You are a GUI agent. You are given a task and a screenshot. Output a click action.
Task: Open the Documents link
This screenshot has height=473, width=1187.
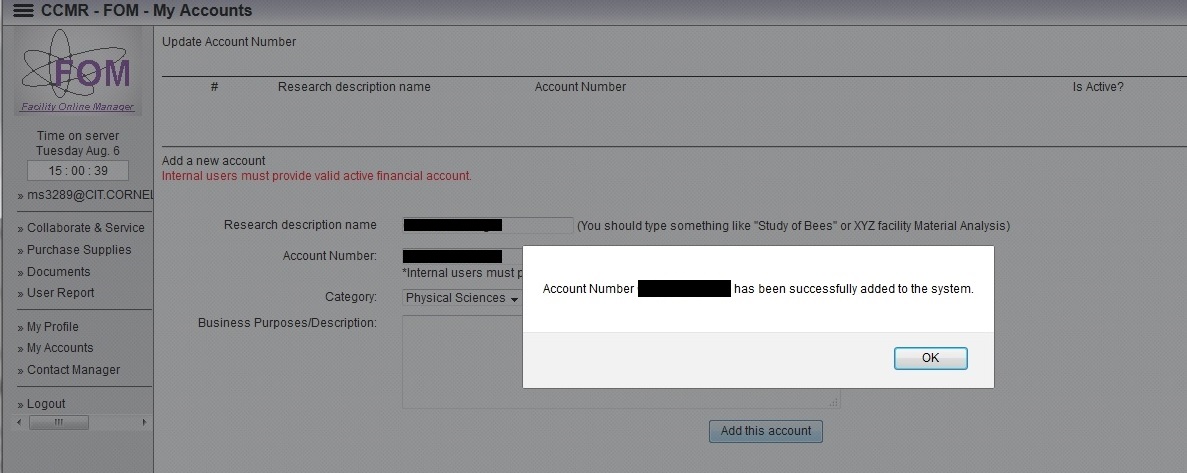[x=58, y=272]
